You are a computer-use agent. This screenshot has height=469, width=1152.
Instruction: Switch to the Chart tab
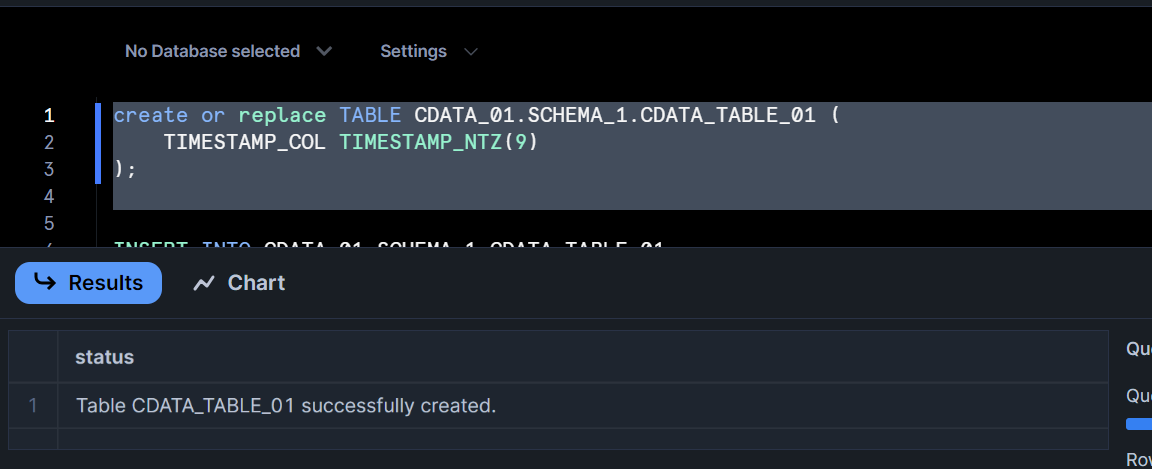click(x=239, y=283)
